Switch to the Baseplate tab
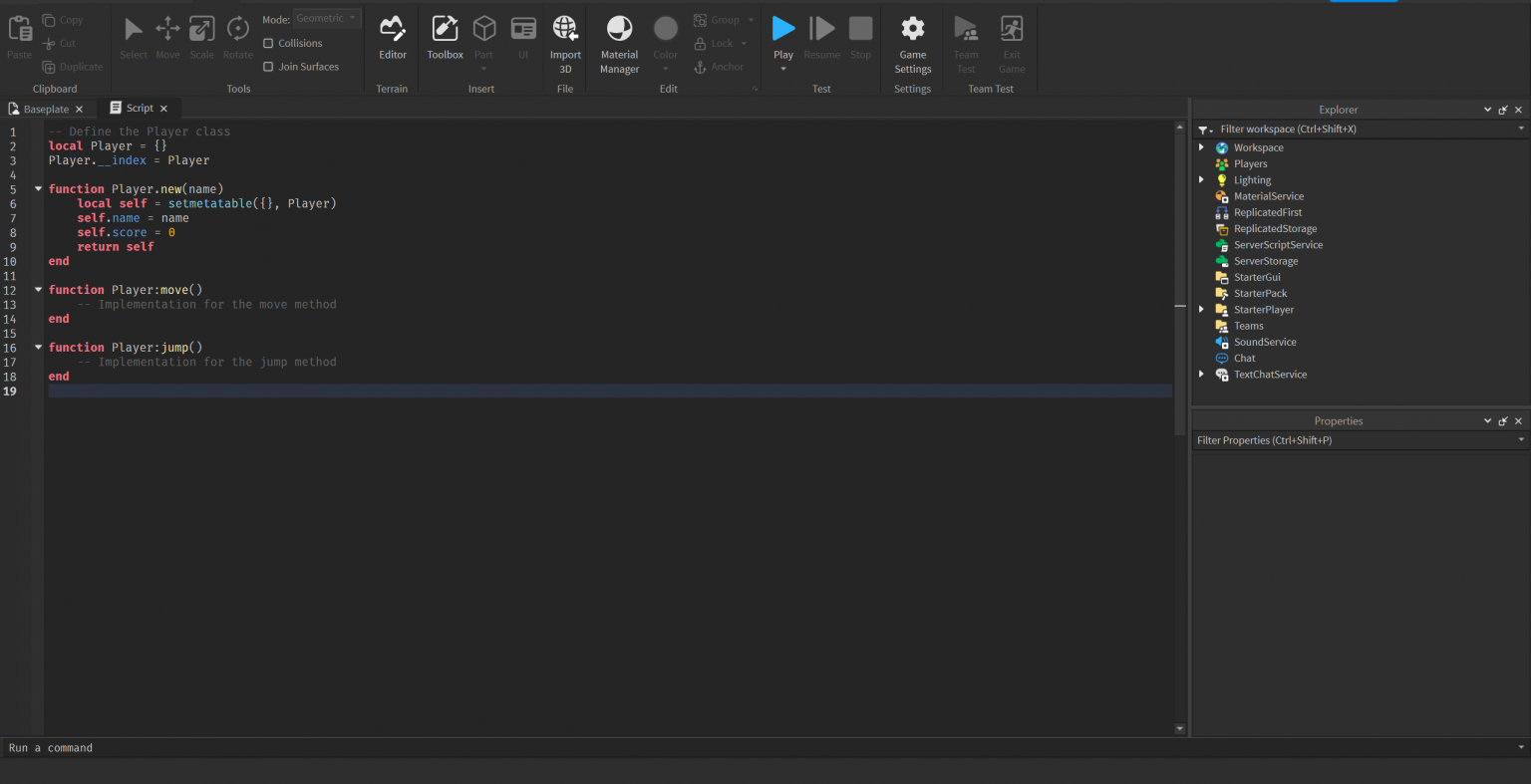 pyautogui.click(x=44, y=108)
